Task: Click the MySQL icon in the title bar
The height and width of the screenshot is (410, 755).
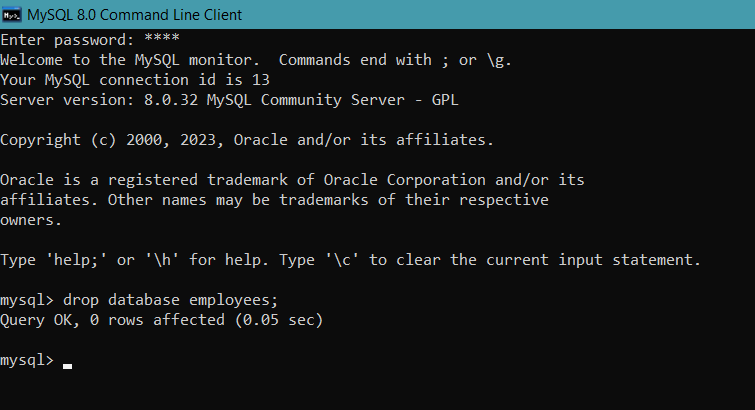Action: [12, 15]
